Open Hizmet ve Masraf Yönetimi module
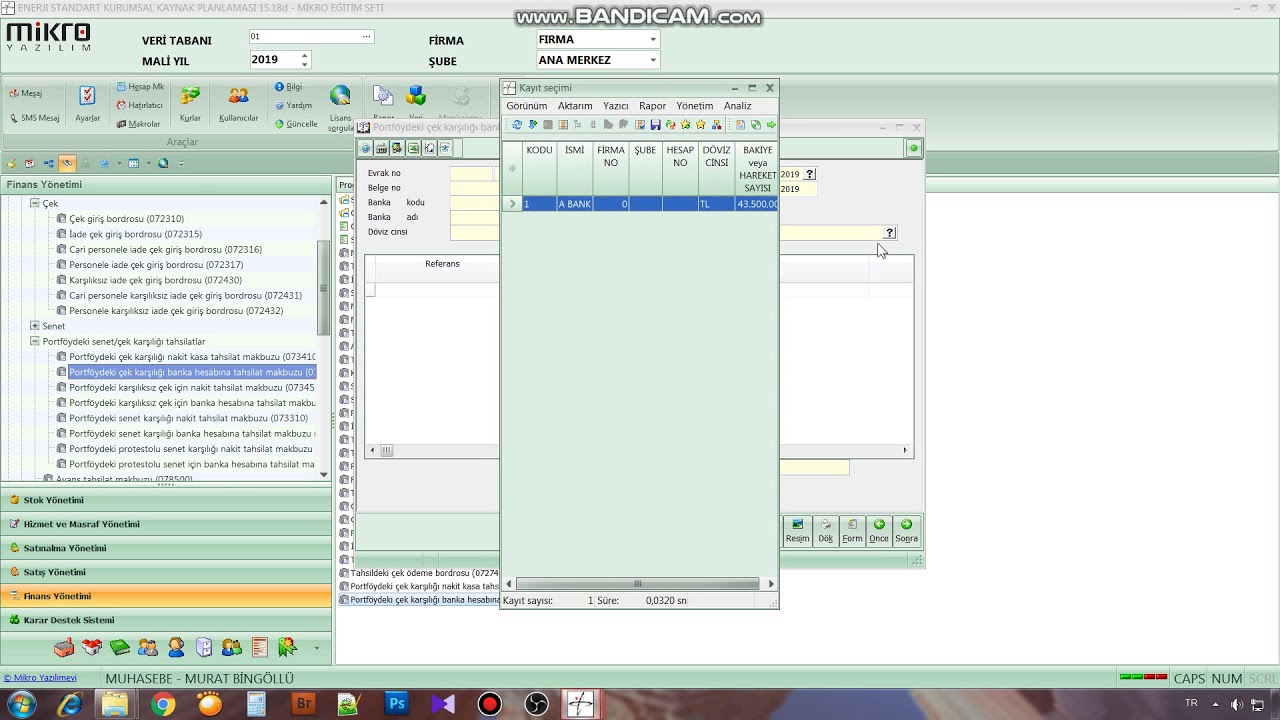 [166, 524]
